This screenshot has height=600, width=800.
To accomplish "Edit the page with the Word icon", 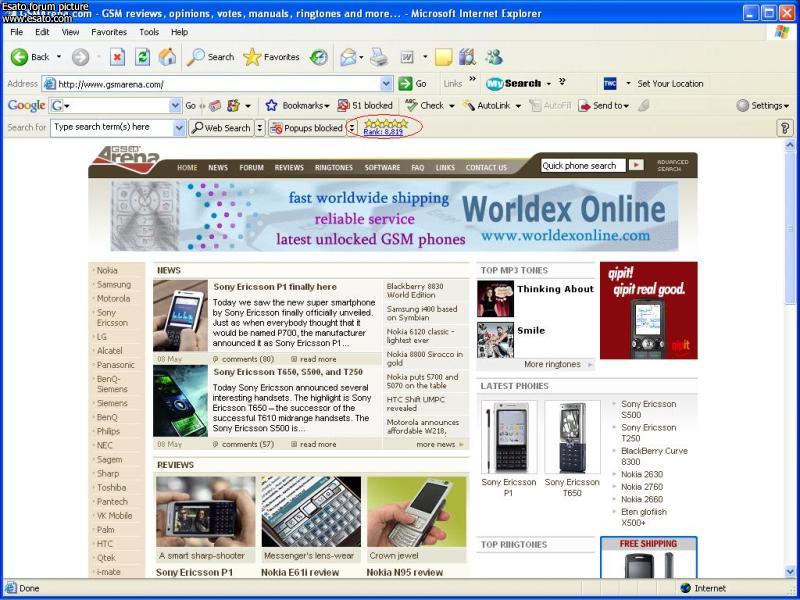I will (x=407, y=57).
